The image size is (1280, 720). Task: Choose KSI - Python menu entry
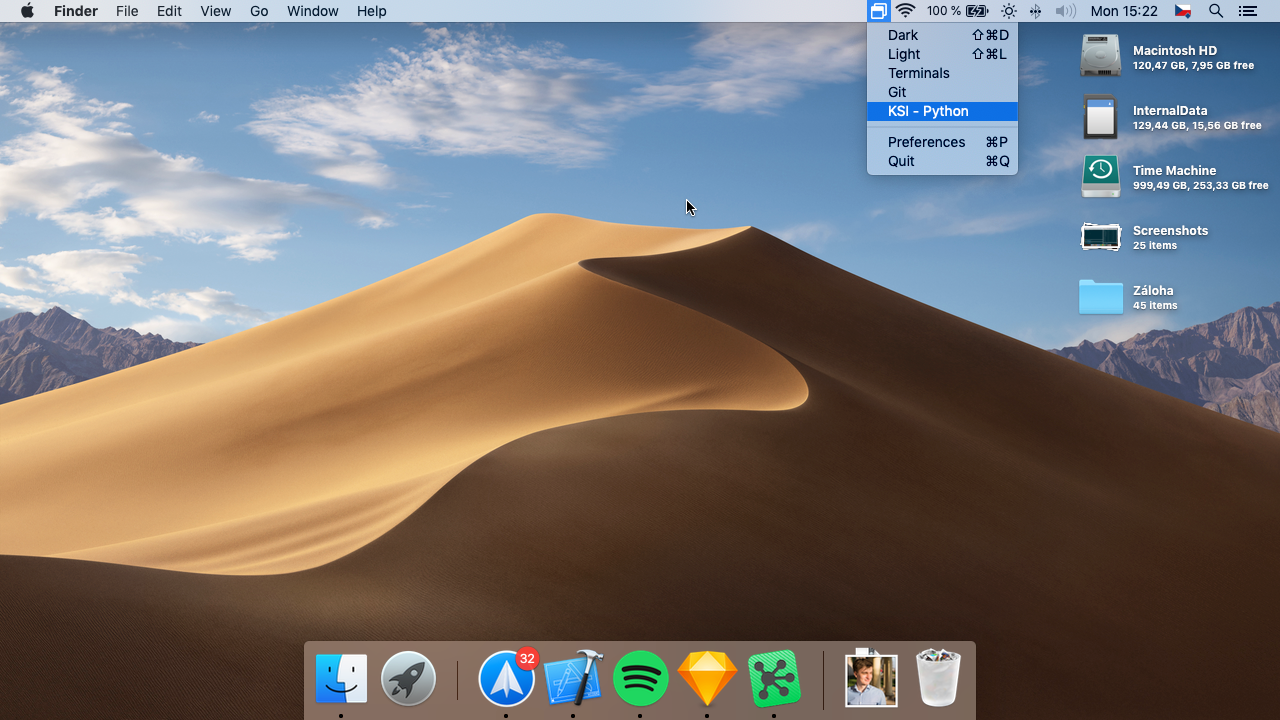(x=928, y=111)
